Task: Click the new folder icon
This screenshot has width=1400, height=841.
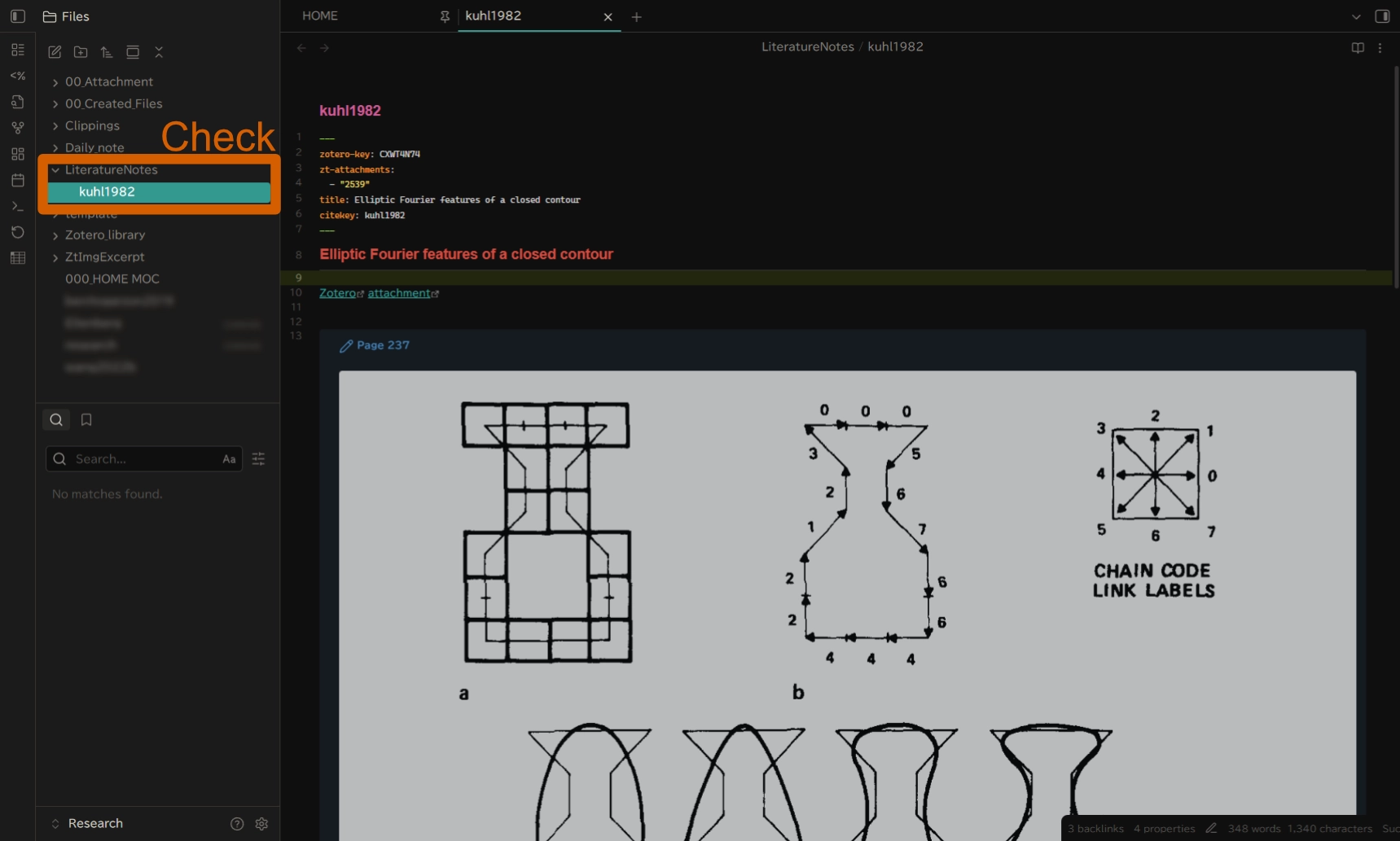Action: click(x=81, y=52)
